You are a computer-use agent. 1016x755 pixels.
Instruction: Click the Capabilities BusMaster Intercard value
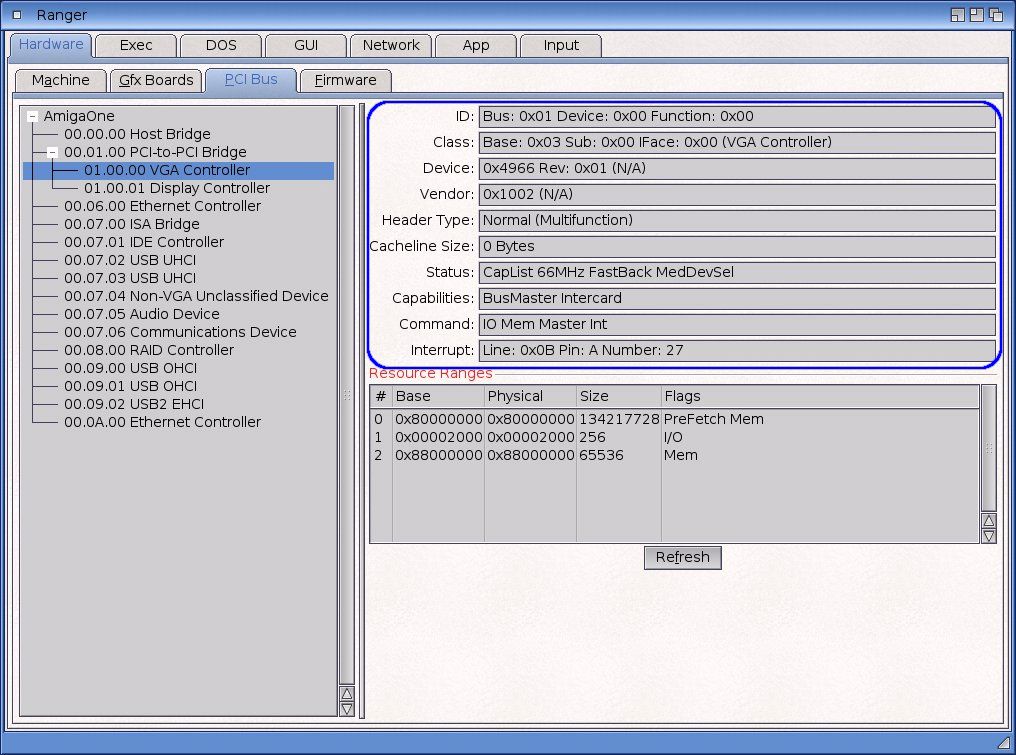(737, 298)
